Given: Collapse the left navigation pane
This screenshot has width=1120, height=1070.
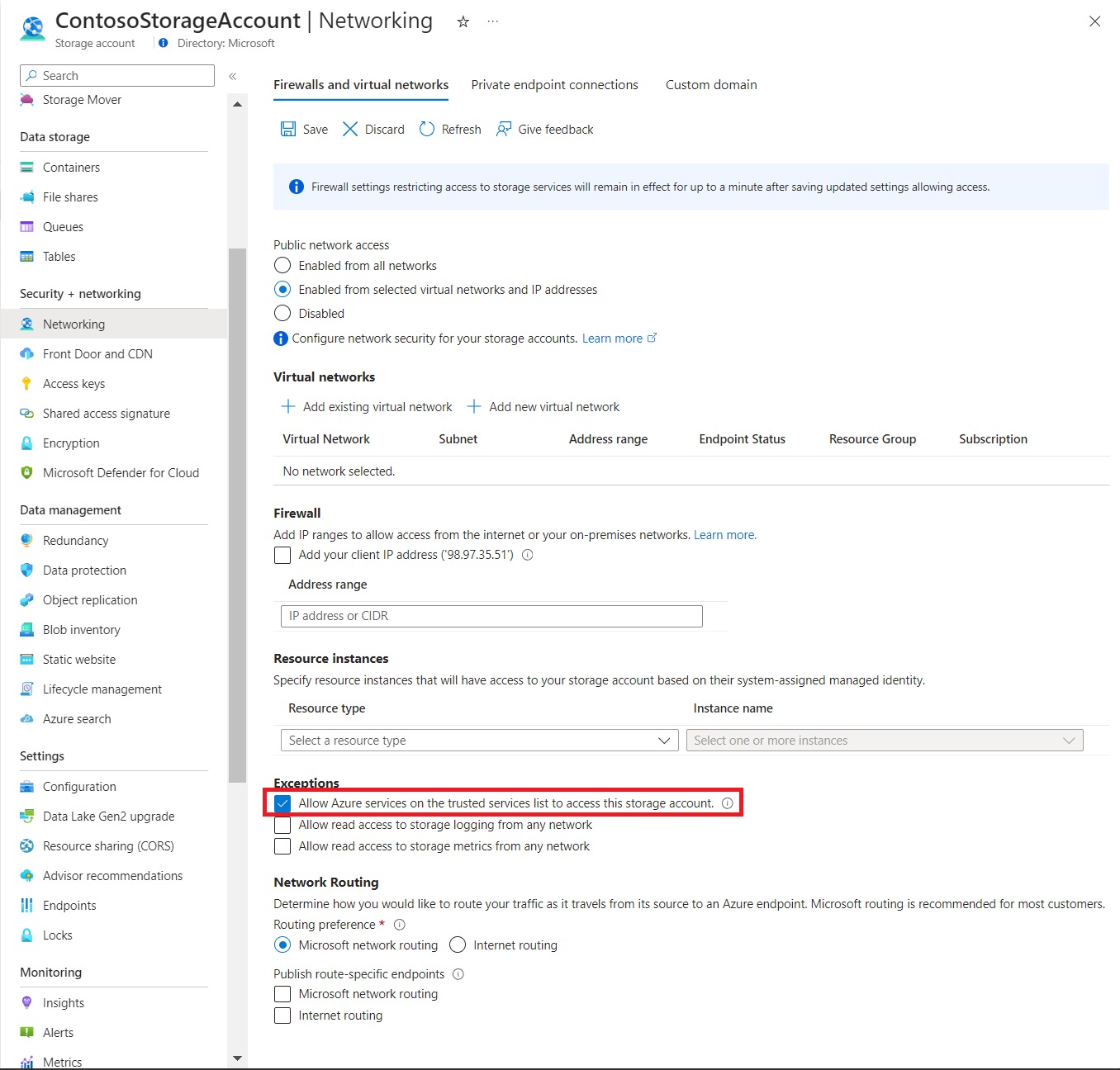Looking at the screenshot, I should tap(232, 75).
